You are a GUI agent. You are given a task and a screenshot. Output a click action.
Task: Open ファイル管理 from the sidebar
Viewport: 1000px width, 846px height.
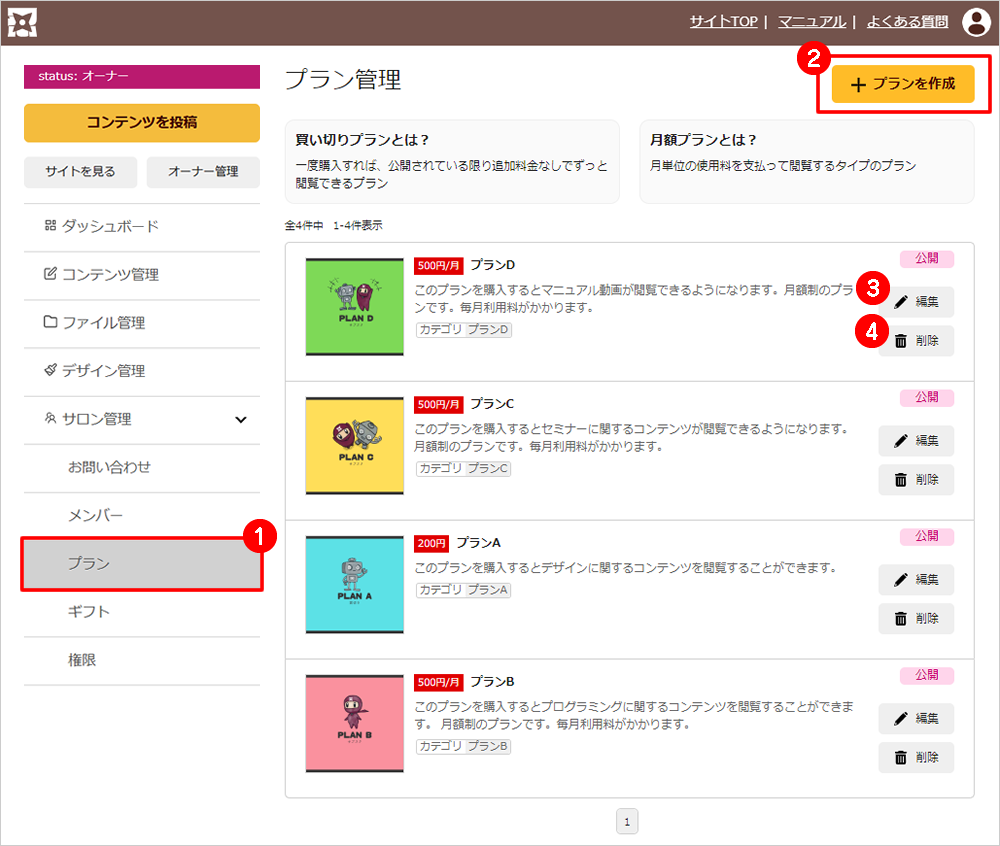point(104,323)
